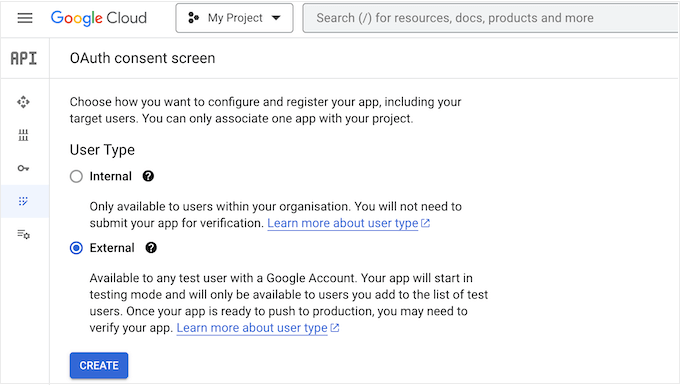
Task: Click the OAuth consent screen heading
Action: [142, 58]
